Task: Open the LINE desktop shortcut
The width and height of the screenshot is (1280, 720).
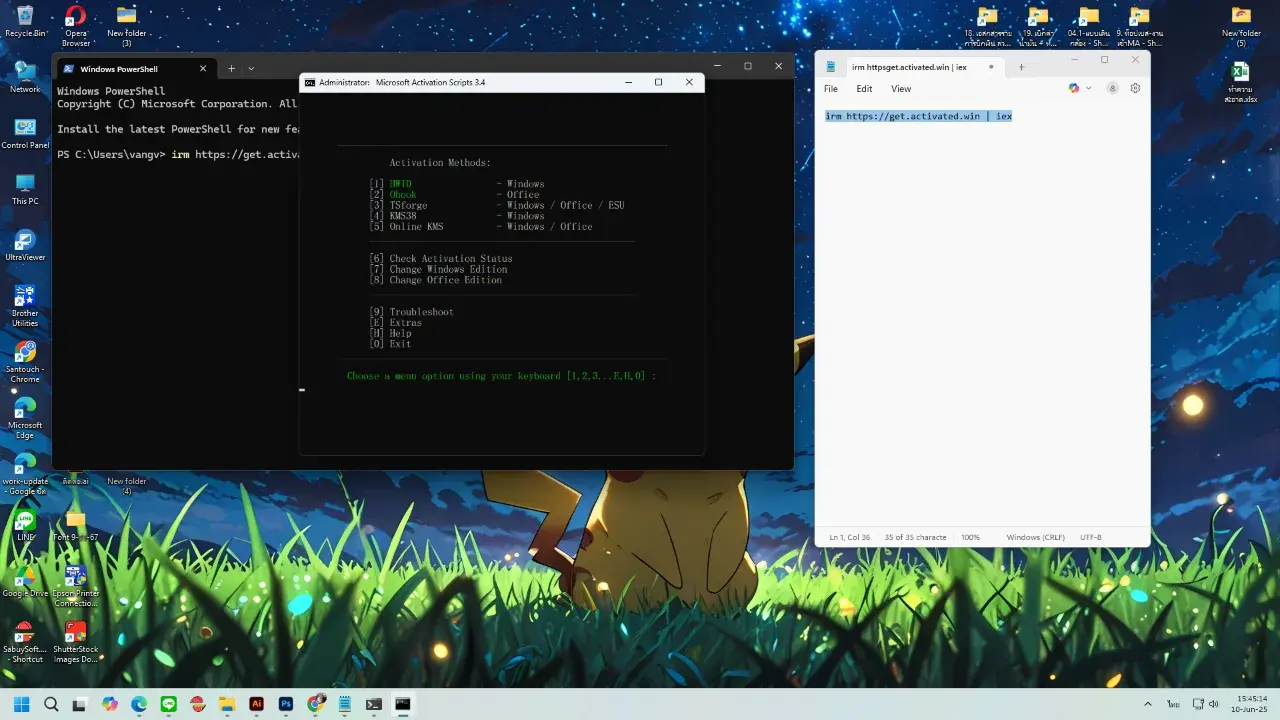Action: pyautogui.click(x=25, y=525)
